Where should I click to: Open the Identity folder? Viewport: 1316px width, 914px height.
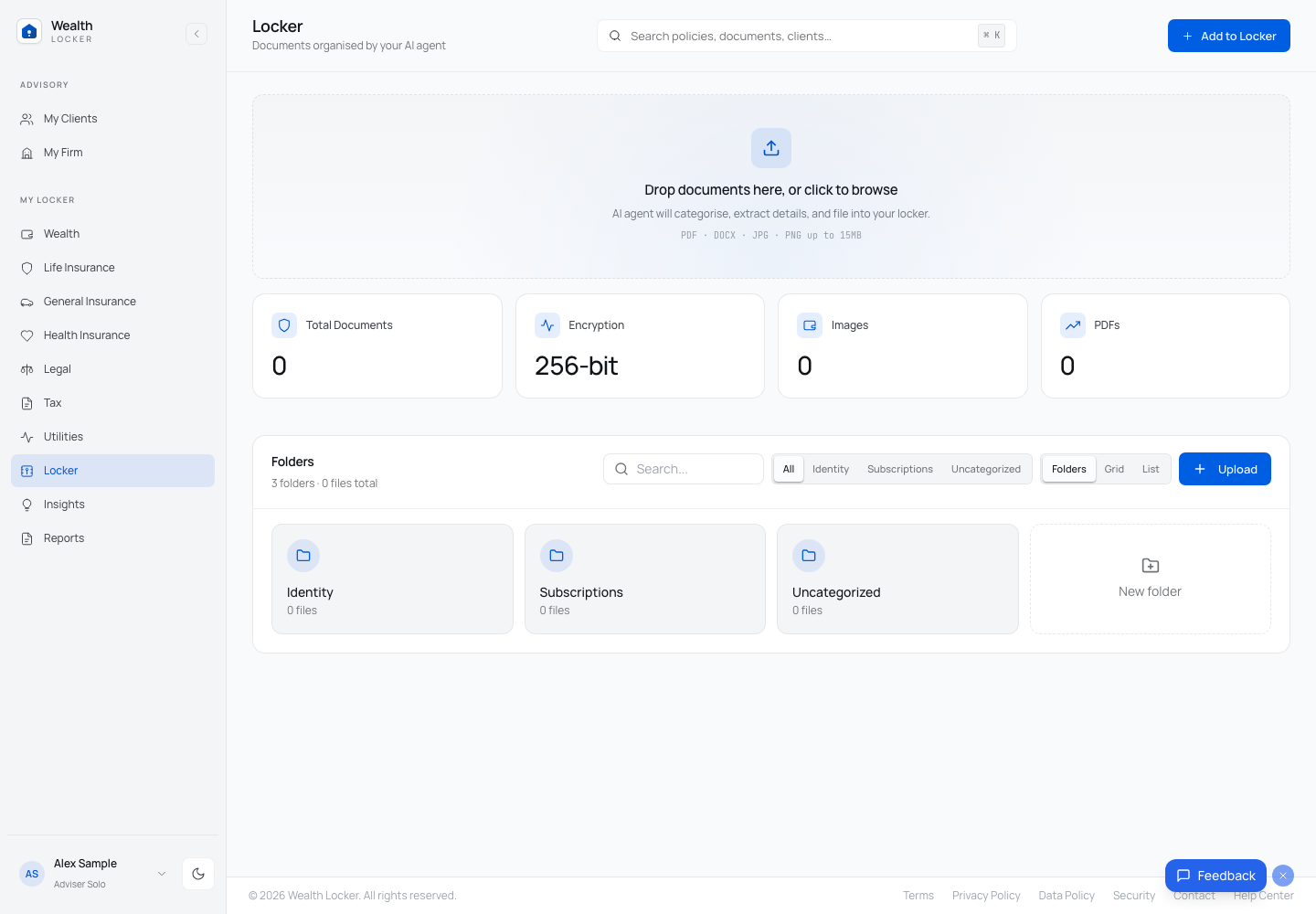pos(392,579)
